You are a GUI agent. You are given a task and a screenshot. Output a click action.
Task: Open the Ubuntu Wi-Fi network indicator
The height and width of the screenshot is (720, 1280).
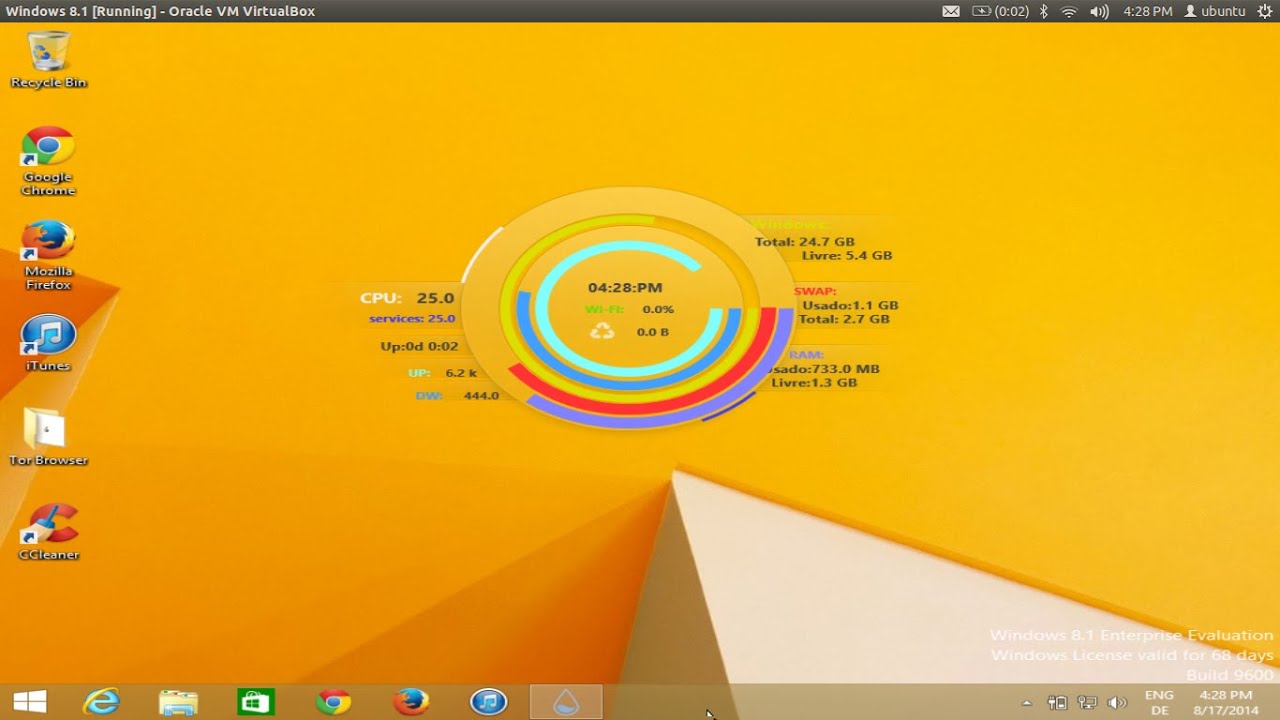(1069, 11)
